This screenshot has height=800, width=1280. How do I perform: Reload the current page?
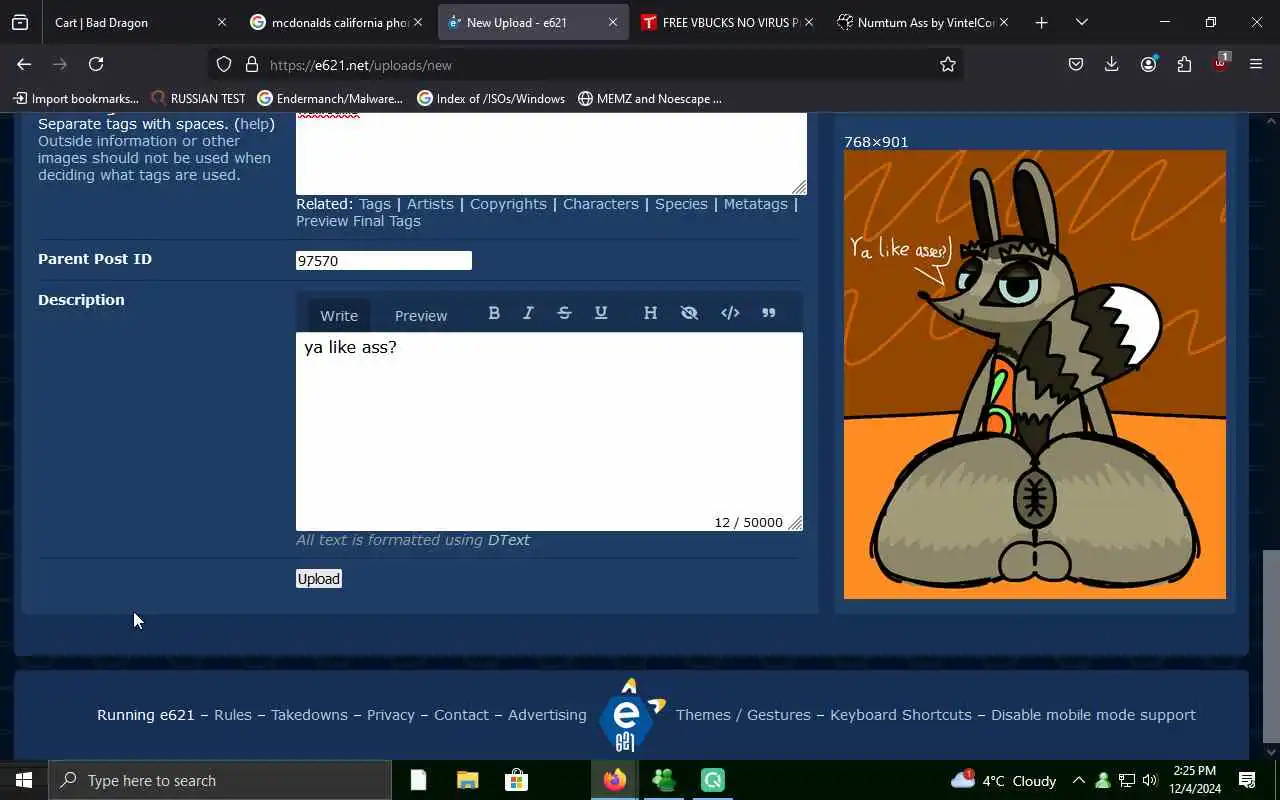[x=96, y=64]
